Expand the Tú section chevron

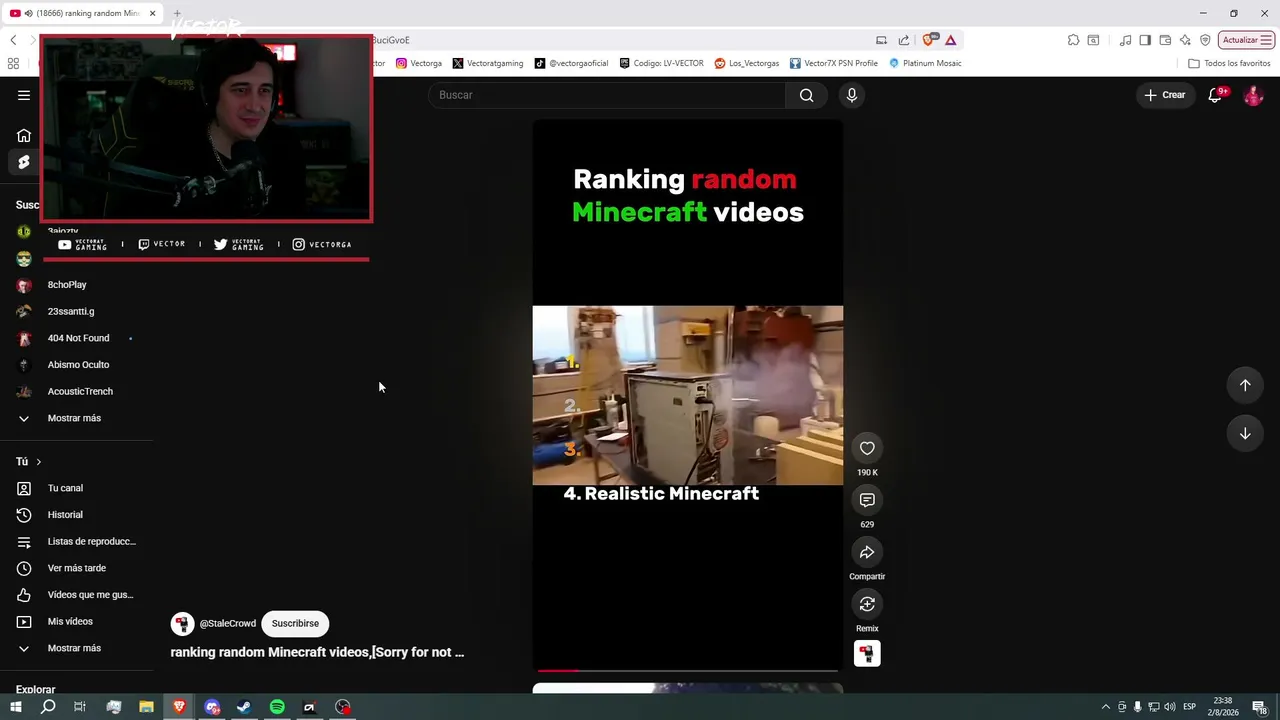click(38, 462)
